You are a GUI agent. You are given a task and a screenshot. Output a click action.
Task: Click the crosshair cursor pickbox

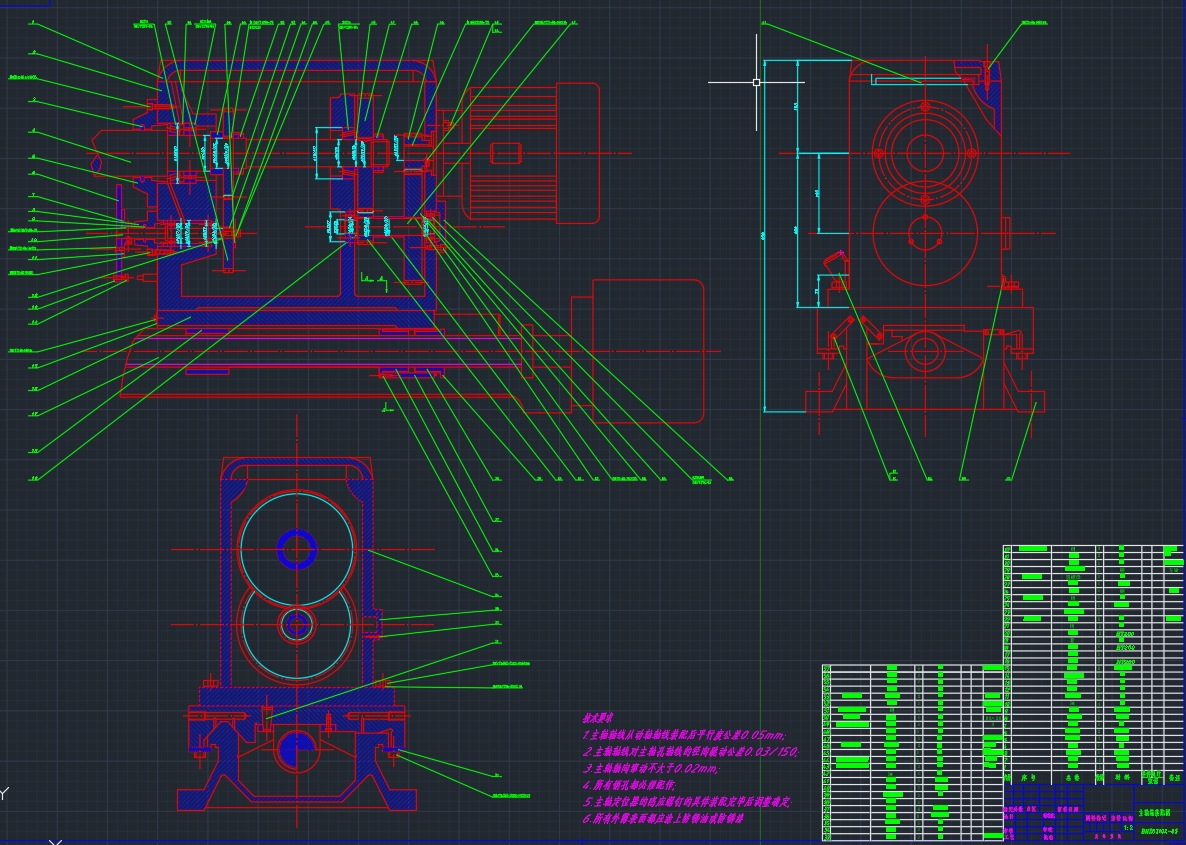pyautogui.click(x=756, y=82)
